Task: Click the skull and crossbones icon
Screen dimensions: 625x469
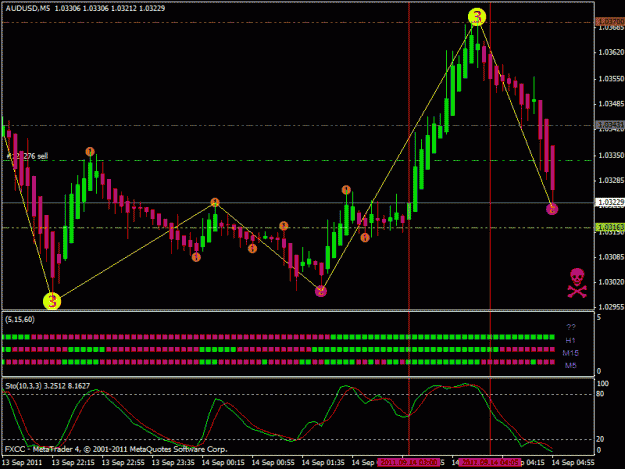Action: click(x=577, y=283)
